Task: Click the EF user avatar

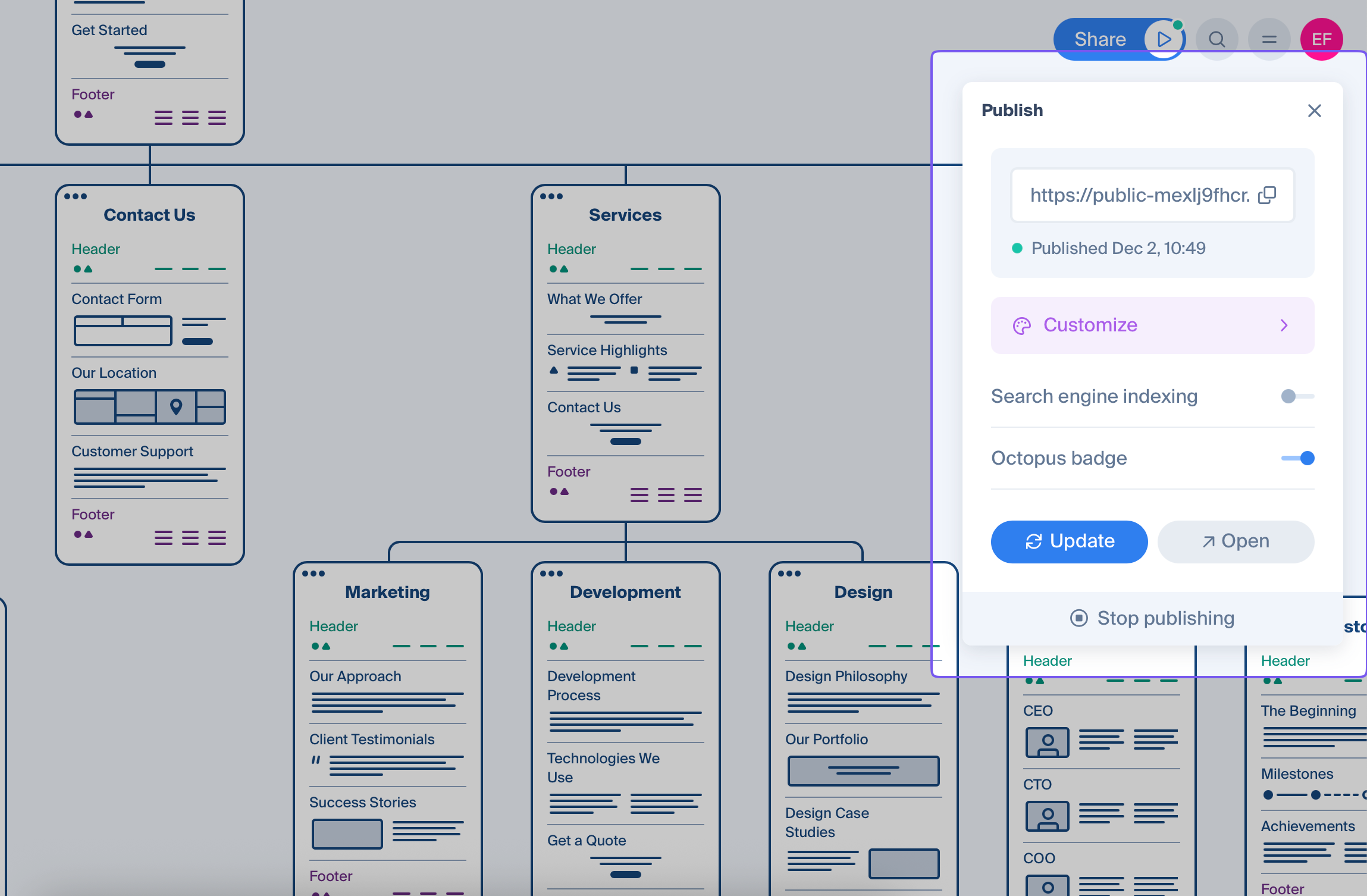Action: [x=1321, y=39]
